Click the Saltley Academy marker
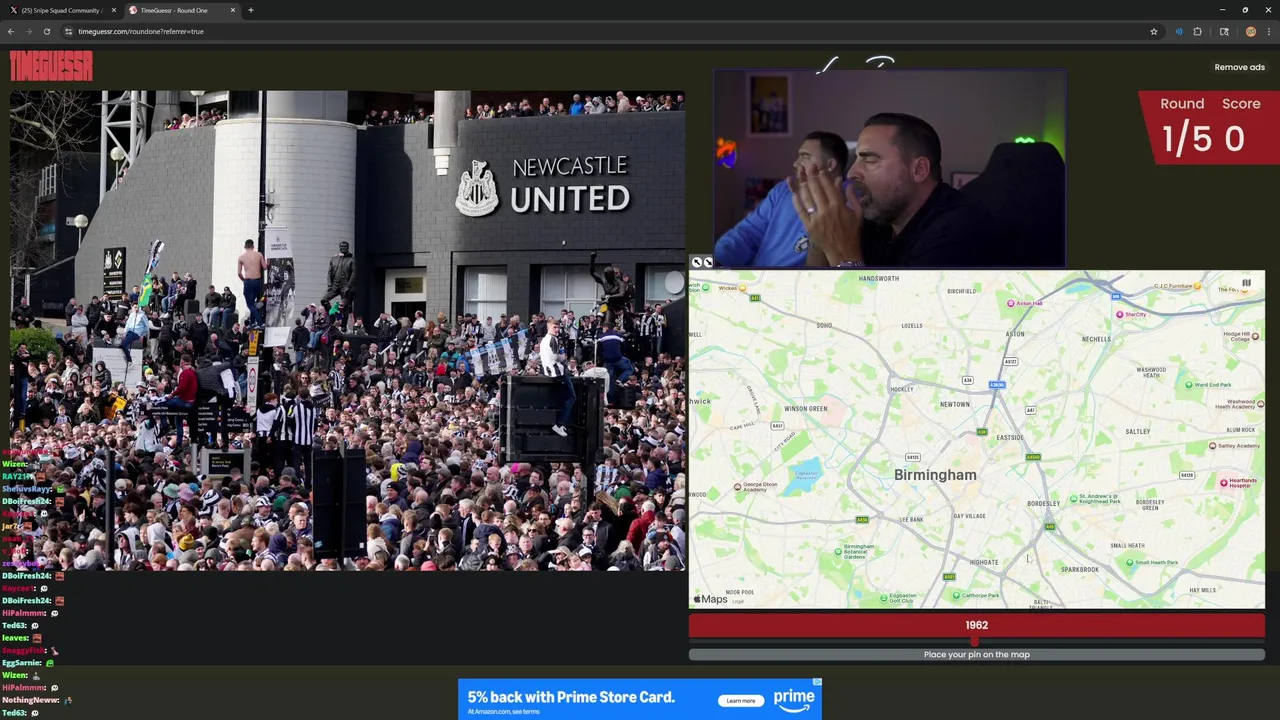This screenshot has width=1280, height=720. [1212, 446]
